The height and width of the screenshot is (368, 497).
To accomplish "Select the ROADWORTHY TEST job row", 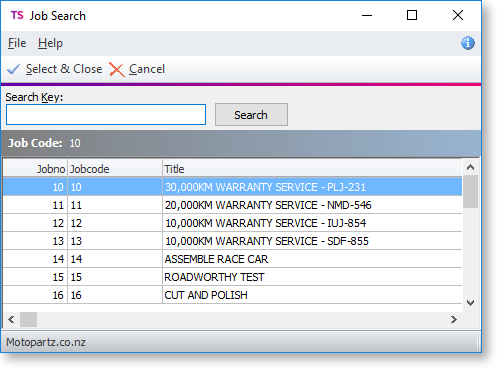I will coord(232,277).
